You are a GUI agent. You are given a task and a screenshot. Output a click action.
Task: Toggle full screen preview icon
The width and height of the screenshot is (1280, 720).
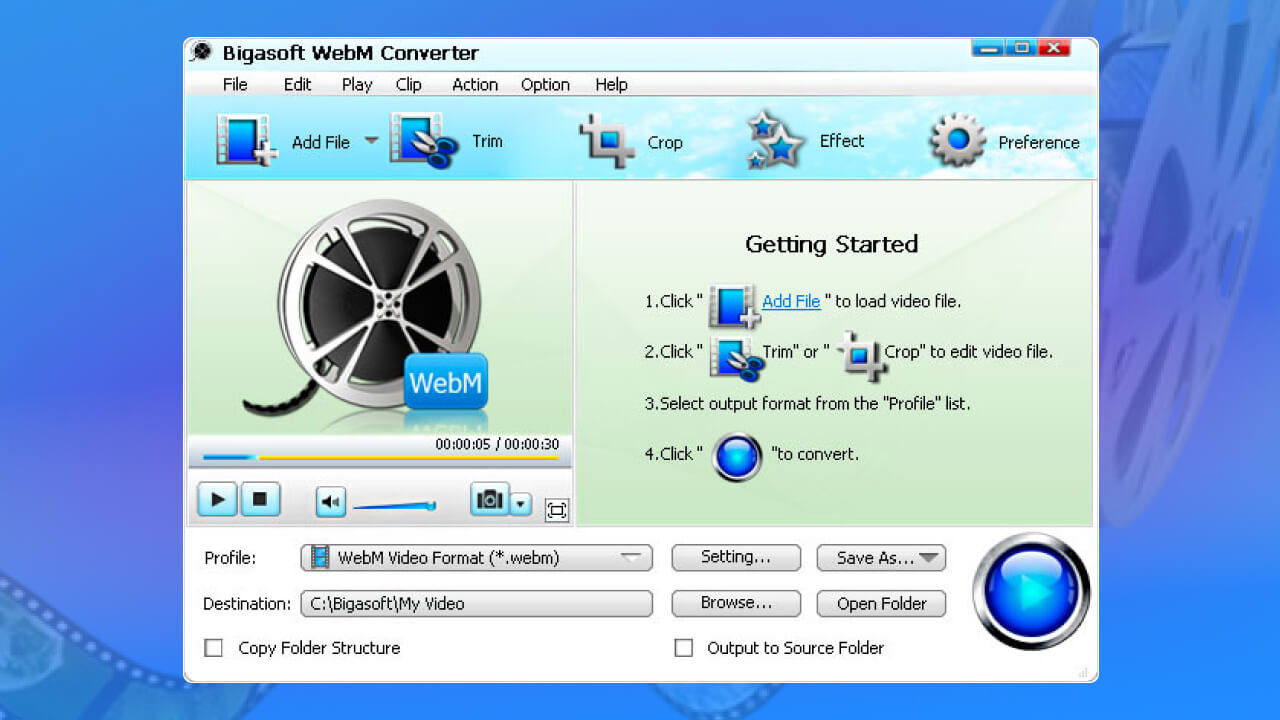pyautogui.click(x=557, y=511)
